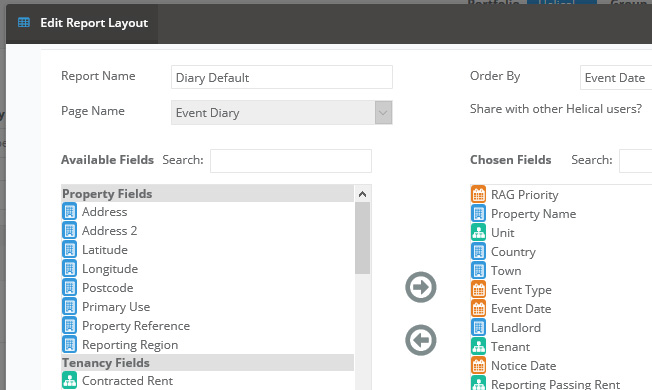652x390 pixels.
Task: Select Reporting Passing Rent in chosen fields
Action: pyautogui.click(x=556, y=384)
